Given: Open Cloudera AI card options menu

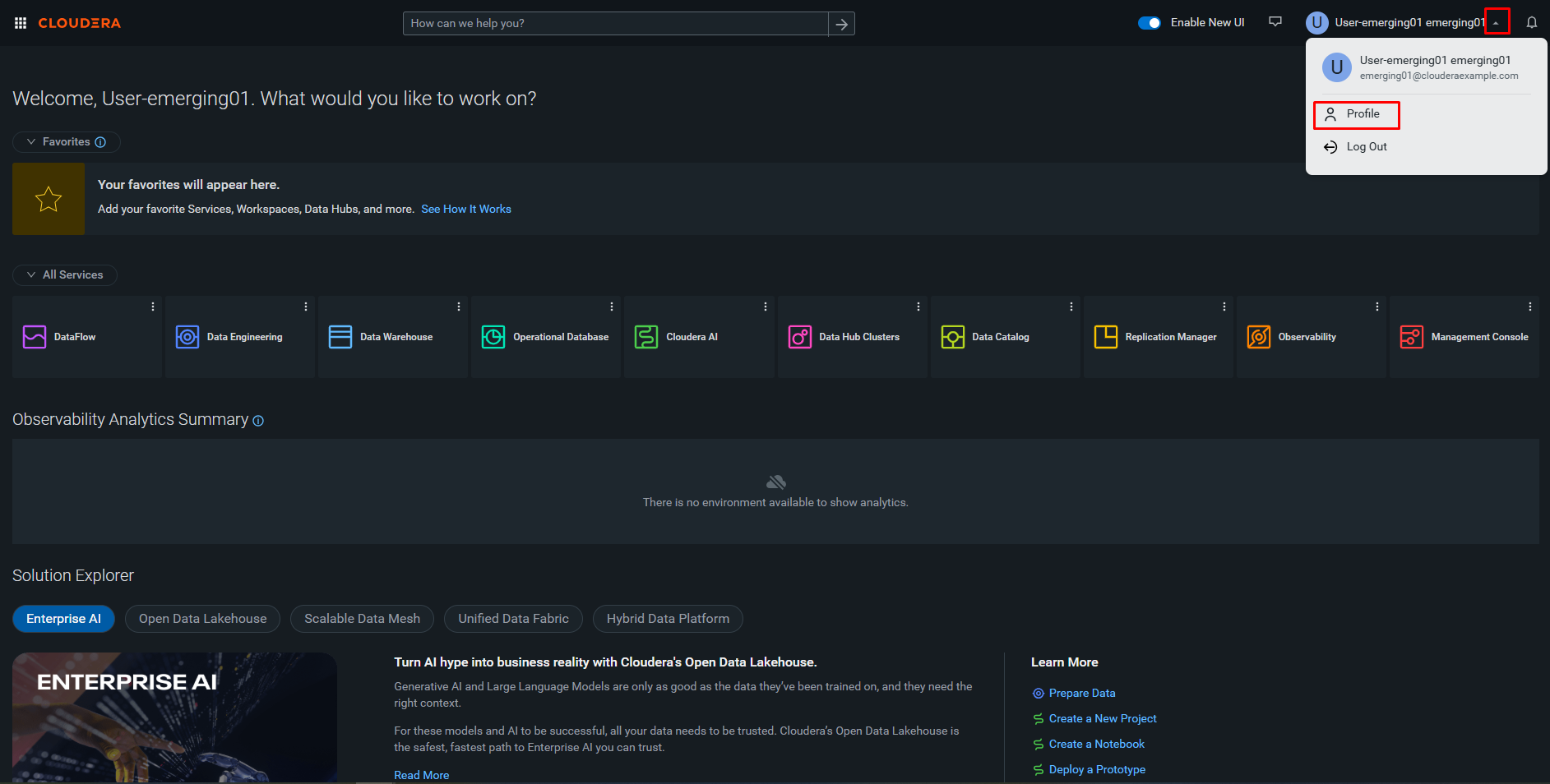Looking at the screenshot, I should click(x=766, y=307).
